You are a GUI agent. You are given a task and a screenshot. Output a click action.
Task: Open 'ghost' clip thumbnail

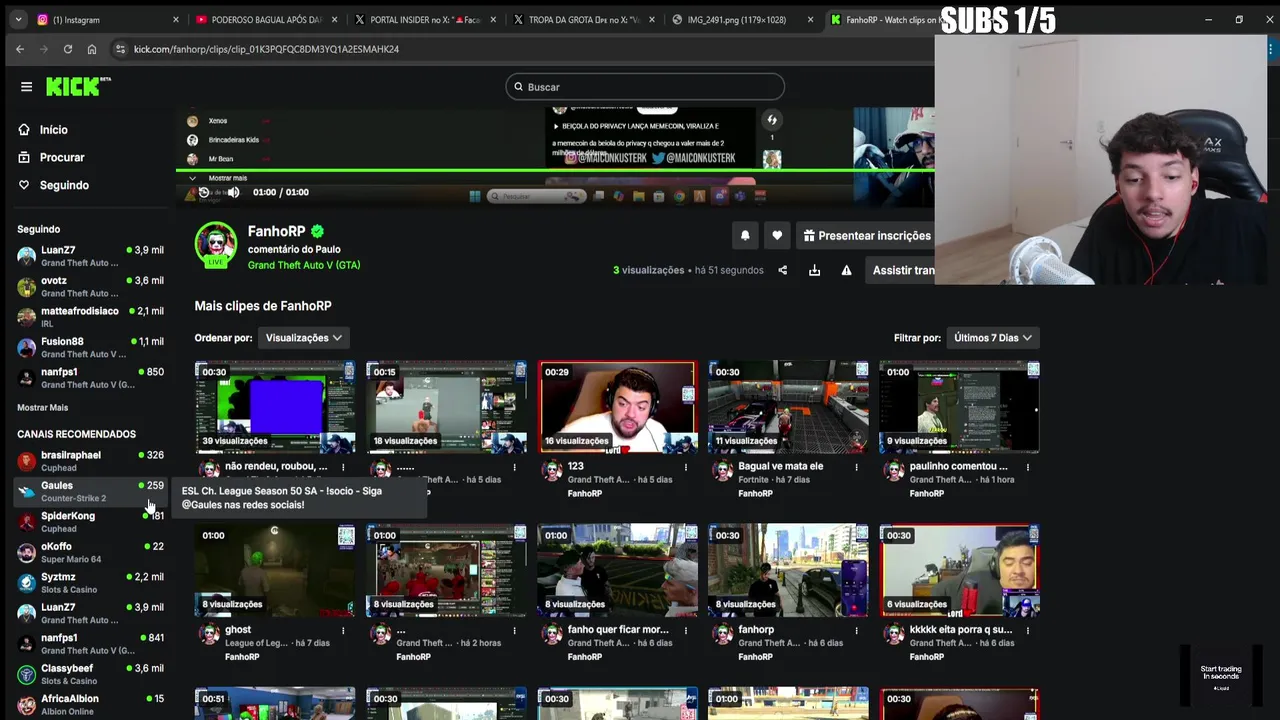(275, 570)
